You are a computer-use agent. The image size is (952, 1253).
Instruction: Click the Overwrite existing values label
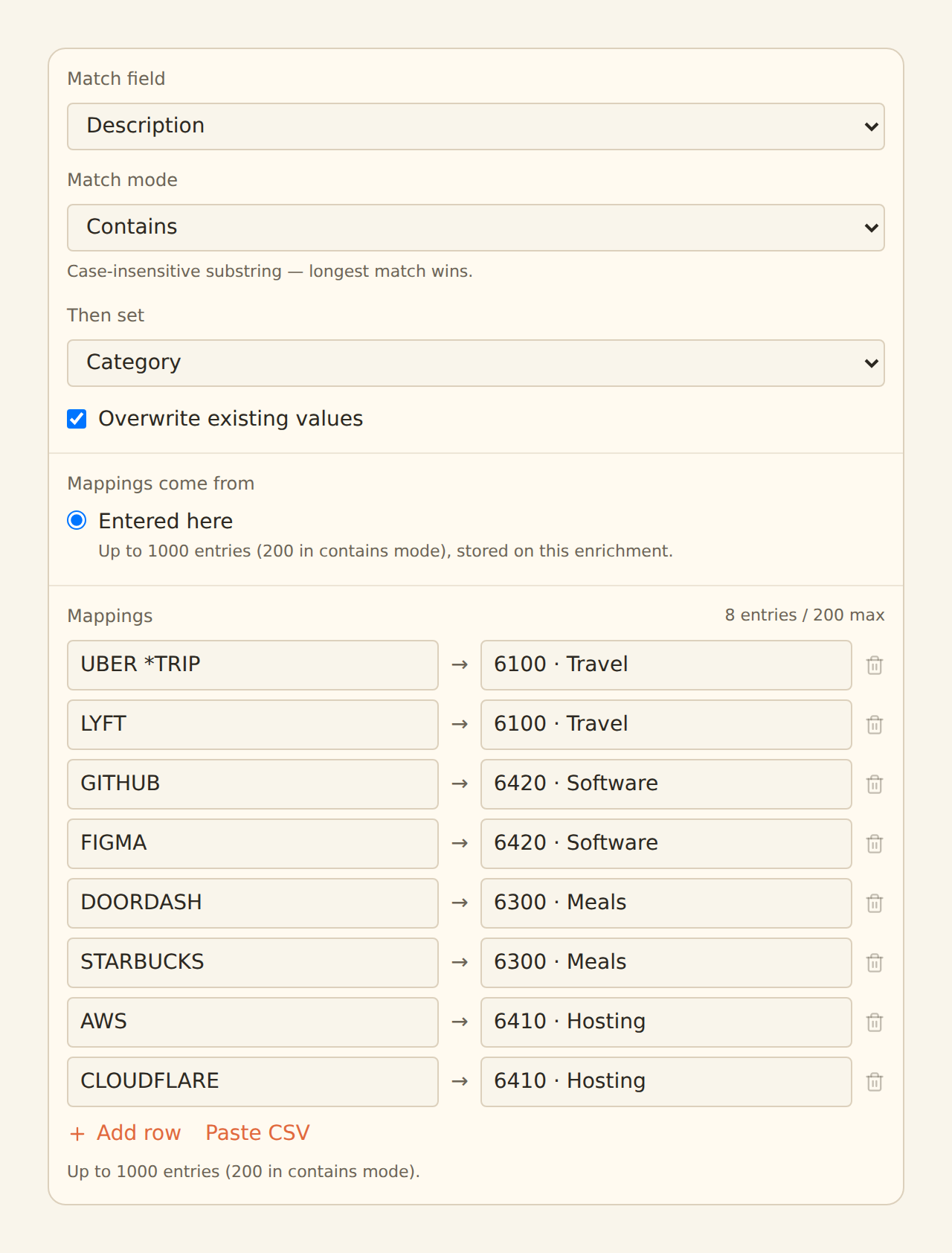click(x=231, y=419)
